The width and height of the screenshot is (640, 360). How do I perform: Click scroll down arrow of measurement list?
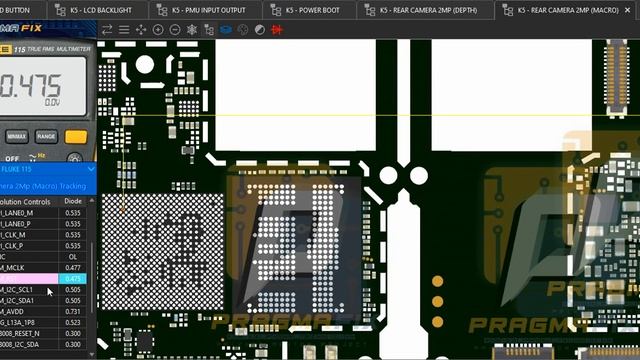click(x=92, y=355)
